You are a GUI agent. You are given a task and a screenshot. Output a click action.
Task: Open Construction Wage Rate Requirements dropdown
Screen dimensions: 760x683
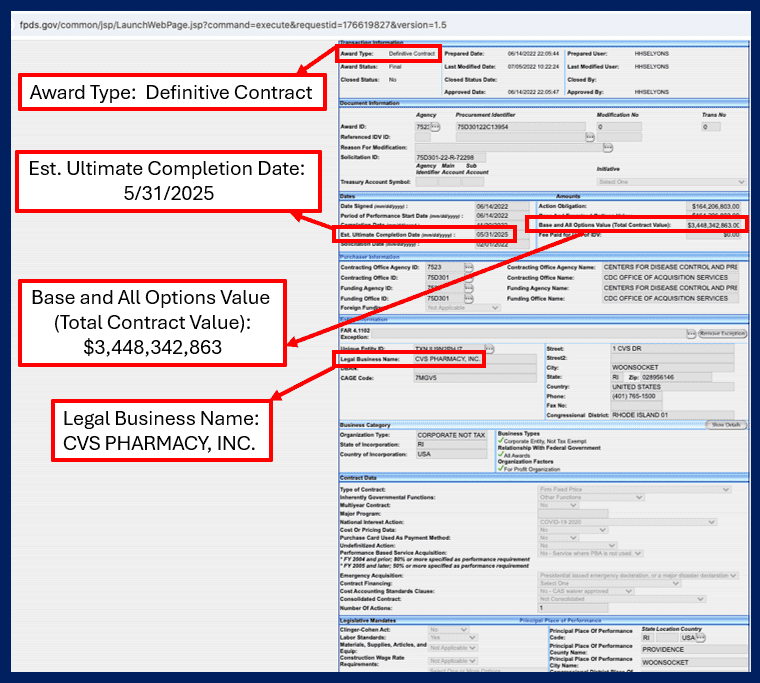(x=453, y=661)
